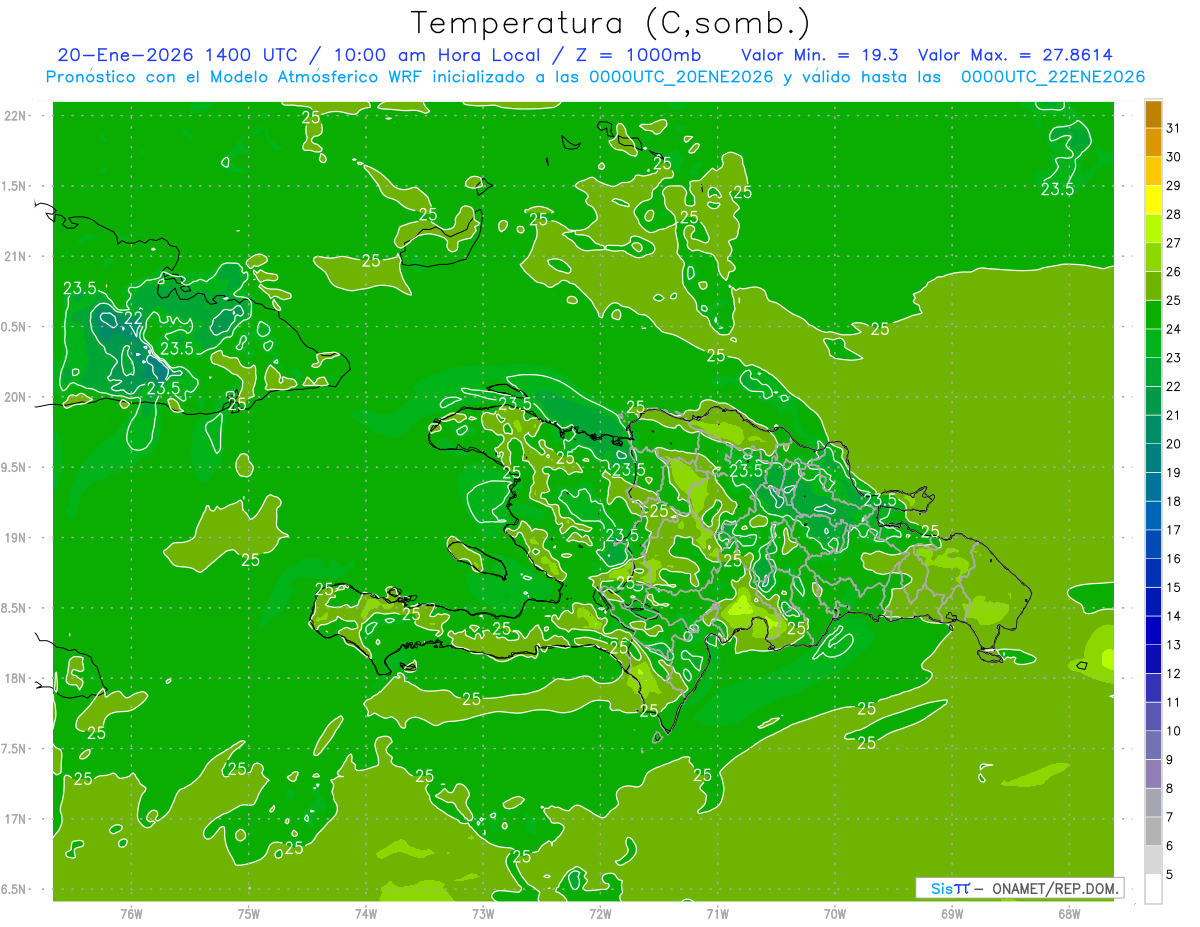Click the 74W longitude axis label
The height and width of the screenshot is (927, 1200).
click(366, 914)
